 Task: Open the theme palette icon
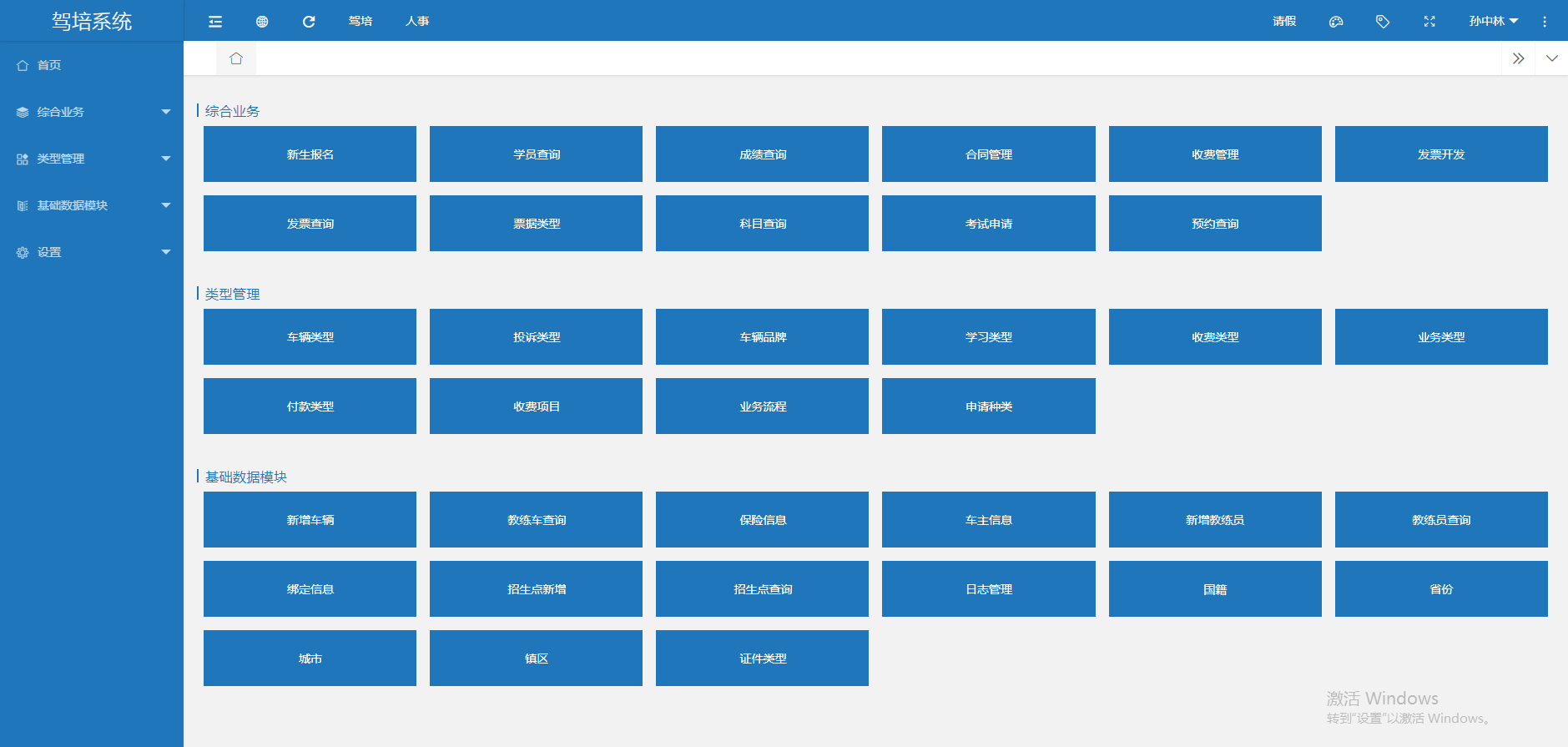click(x=1336, y=22)
